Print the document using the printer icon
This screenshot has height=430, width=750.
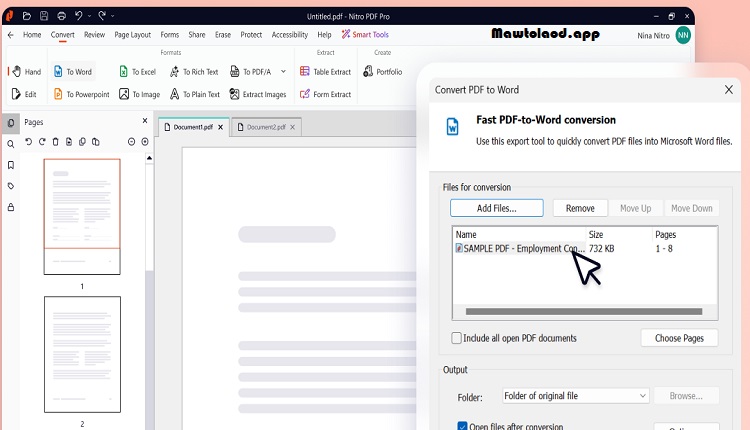[x=61, y=16]
